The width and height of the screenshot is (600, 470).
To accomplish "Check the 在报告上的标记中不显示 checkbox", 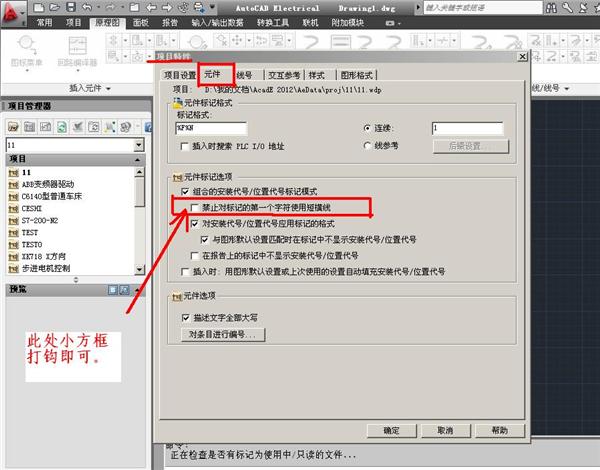I will point(195,256).
